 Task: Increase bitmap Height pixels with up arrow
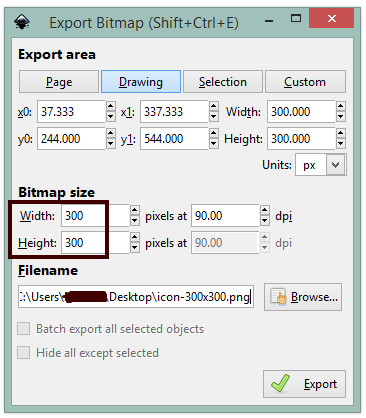point(134,237)
